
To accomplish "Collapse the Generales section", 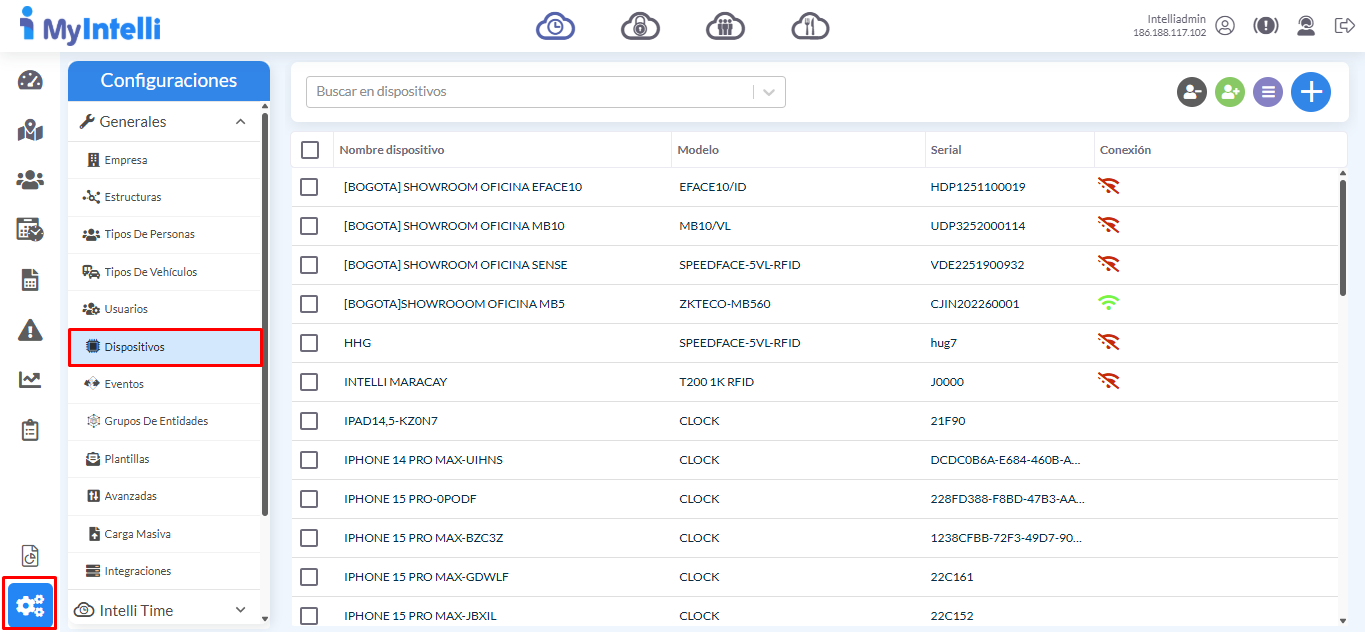I will coord(240,122).
